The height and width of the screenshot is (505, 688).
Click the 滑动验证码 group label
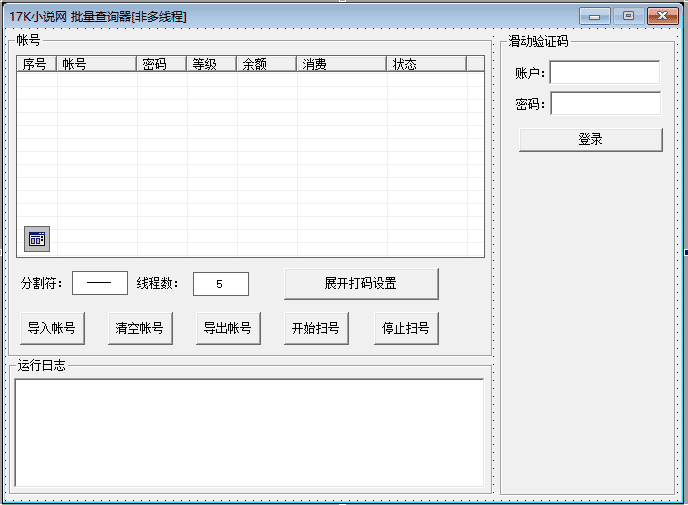pyautogui.click(x=538, y=41)
